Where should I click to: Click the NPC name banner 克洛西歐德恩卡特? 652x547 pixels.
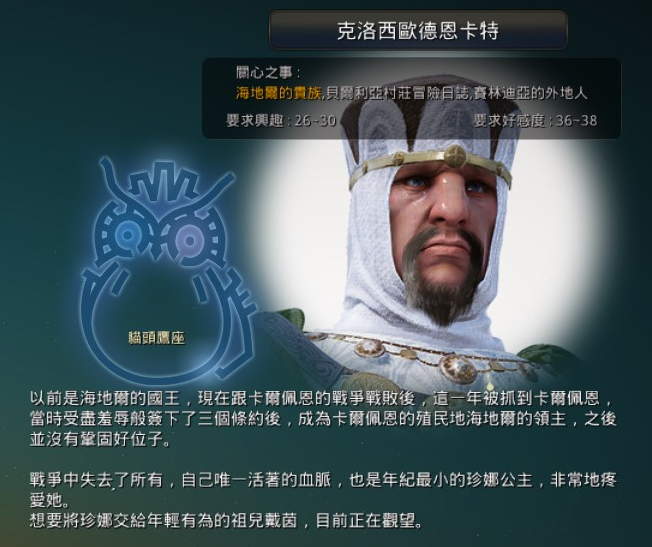pyautogui.click(x=418, y=30)
